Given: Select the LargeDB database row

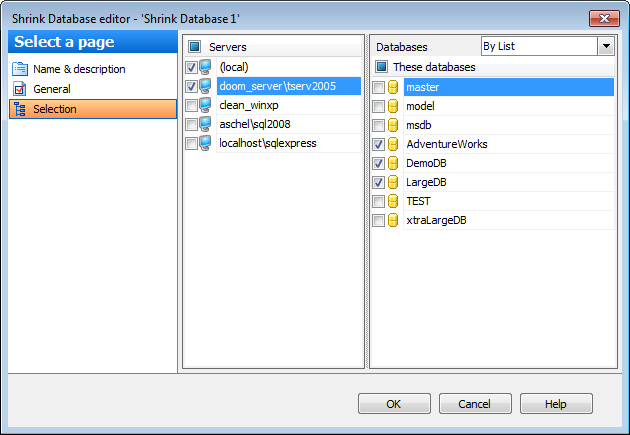Looking at the screenshot, I should 509,182.
